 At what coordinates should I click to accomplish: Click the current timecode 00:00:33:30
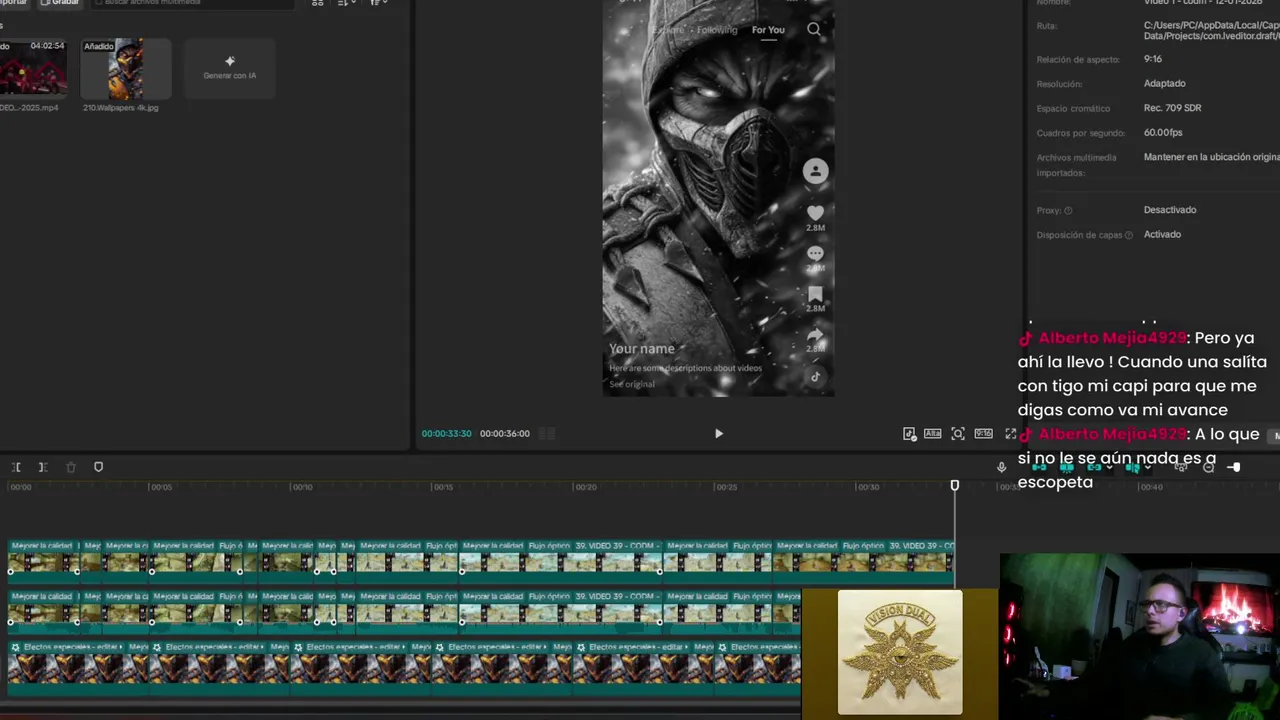447,434
